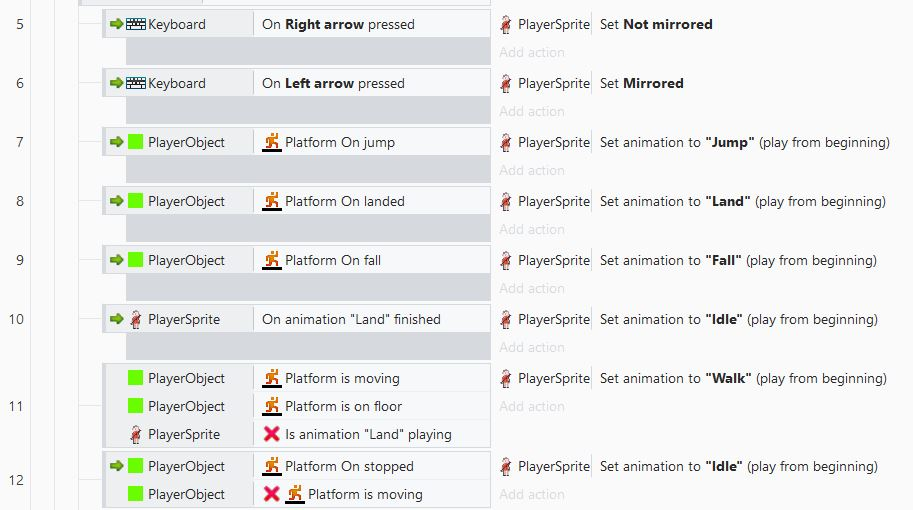Select "Platform is on floor" condition
Screen dimensions: 913x510
click(x=344, y=406)
